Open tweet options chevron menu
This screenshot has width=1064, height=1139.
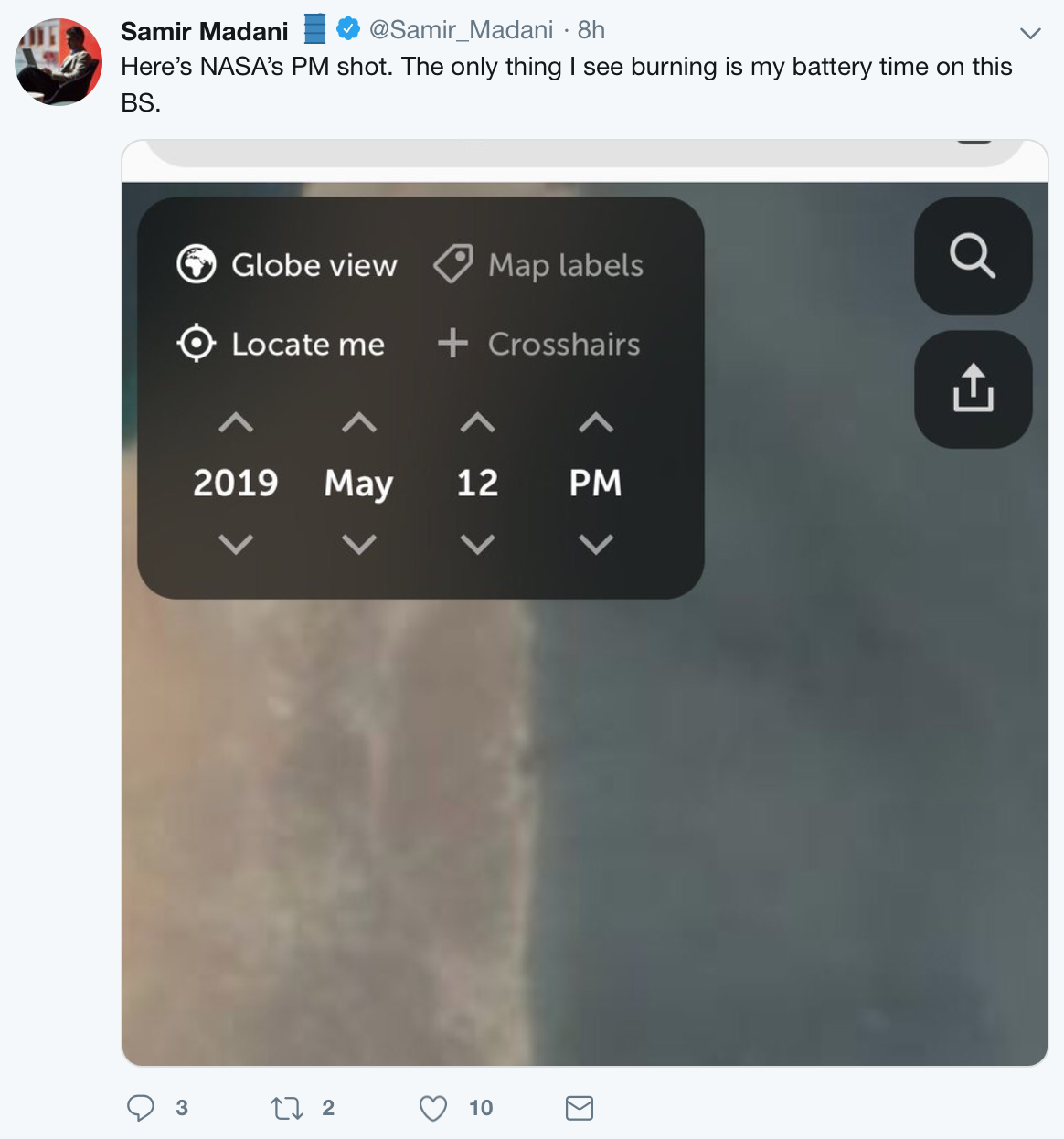tap(1030, 34)
